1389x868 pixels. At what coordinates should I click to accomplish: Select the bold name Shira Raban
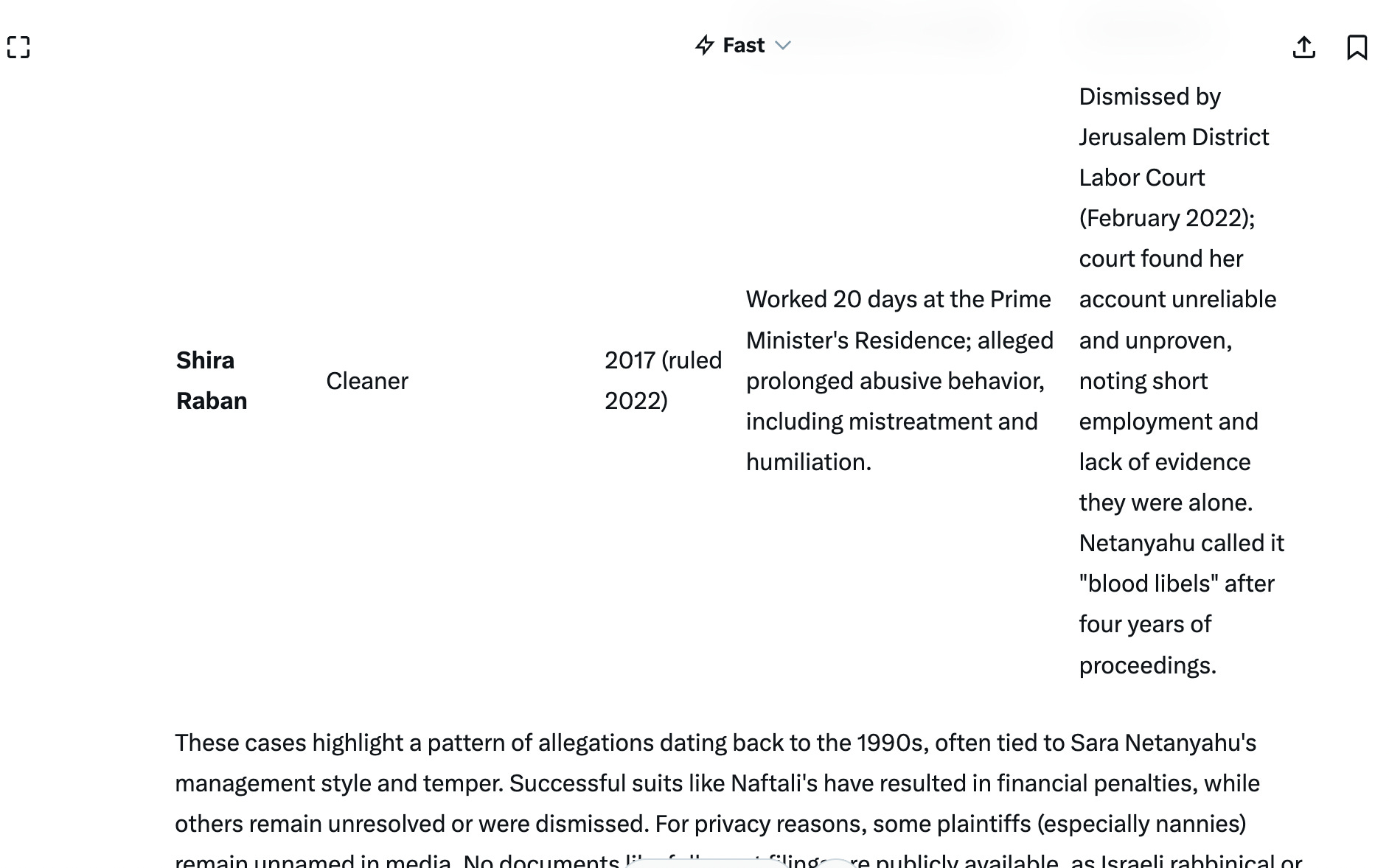212,380
